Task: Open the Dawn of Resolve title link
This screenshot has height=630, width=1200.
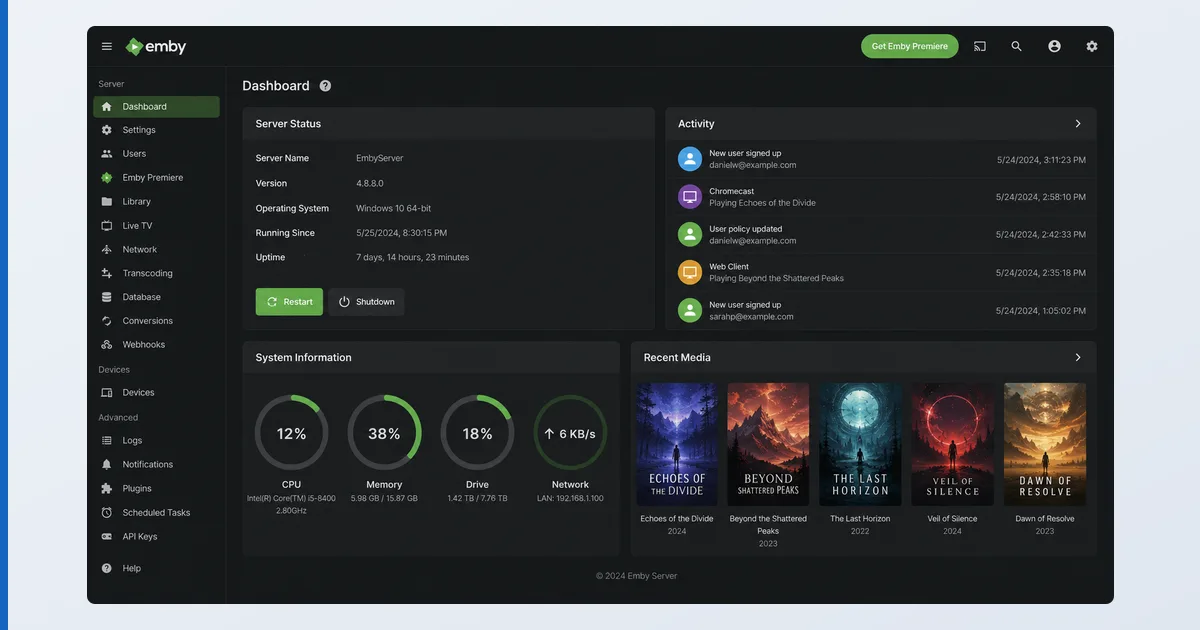Action: [1045, 519]
